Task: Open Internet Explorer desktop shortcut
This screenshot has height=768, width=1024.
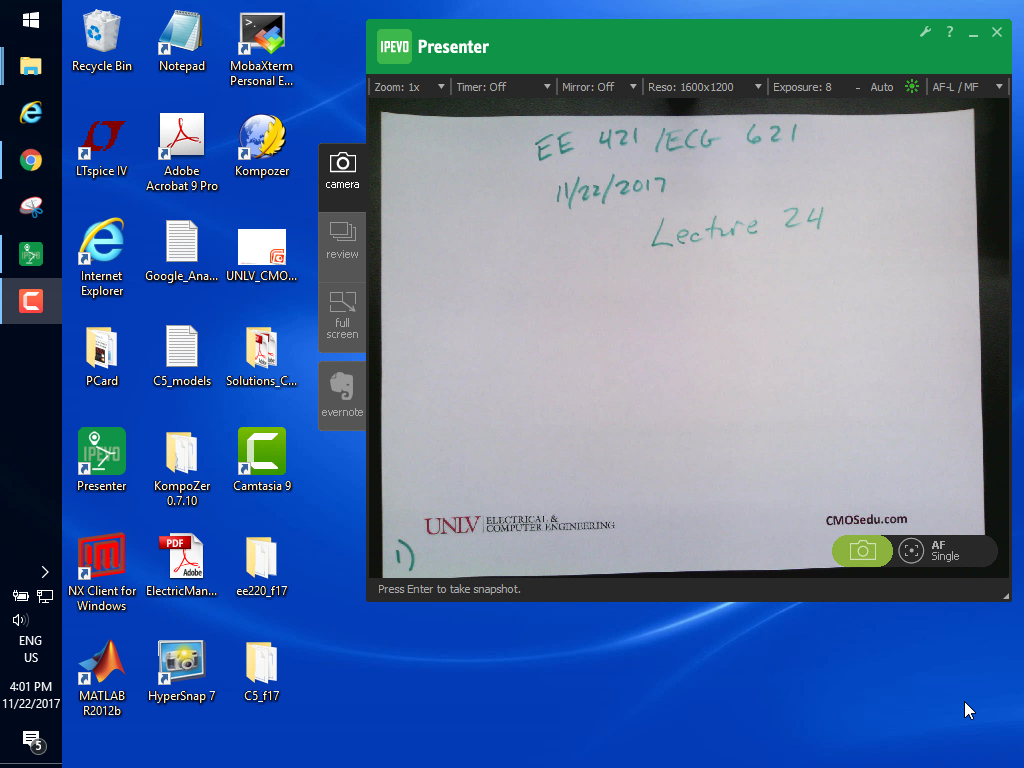Action: pos(101,258)
